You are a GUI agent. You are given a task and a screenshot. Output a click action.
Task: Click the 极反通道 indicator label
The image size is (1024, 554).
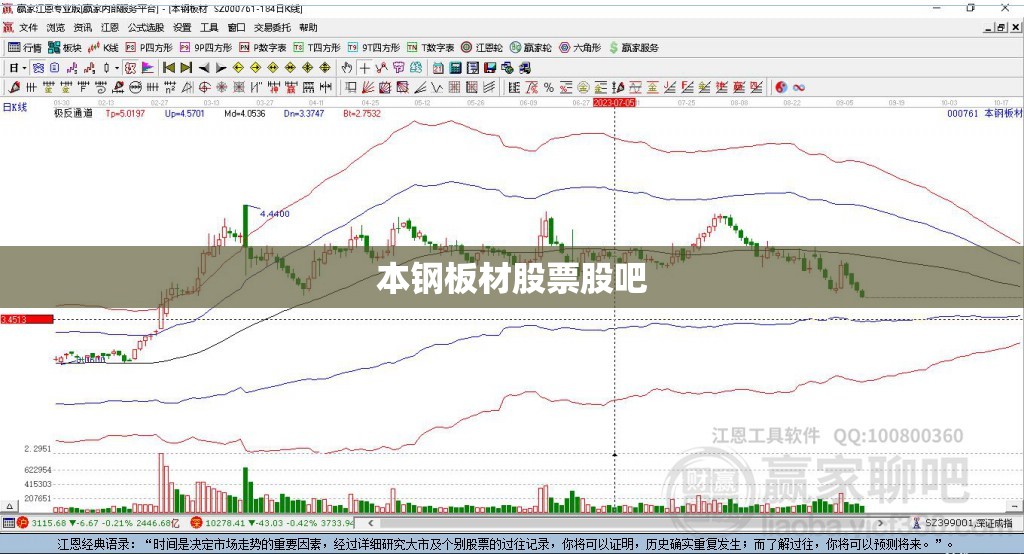73,114
